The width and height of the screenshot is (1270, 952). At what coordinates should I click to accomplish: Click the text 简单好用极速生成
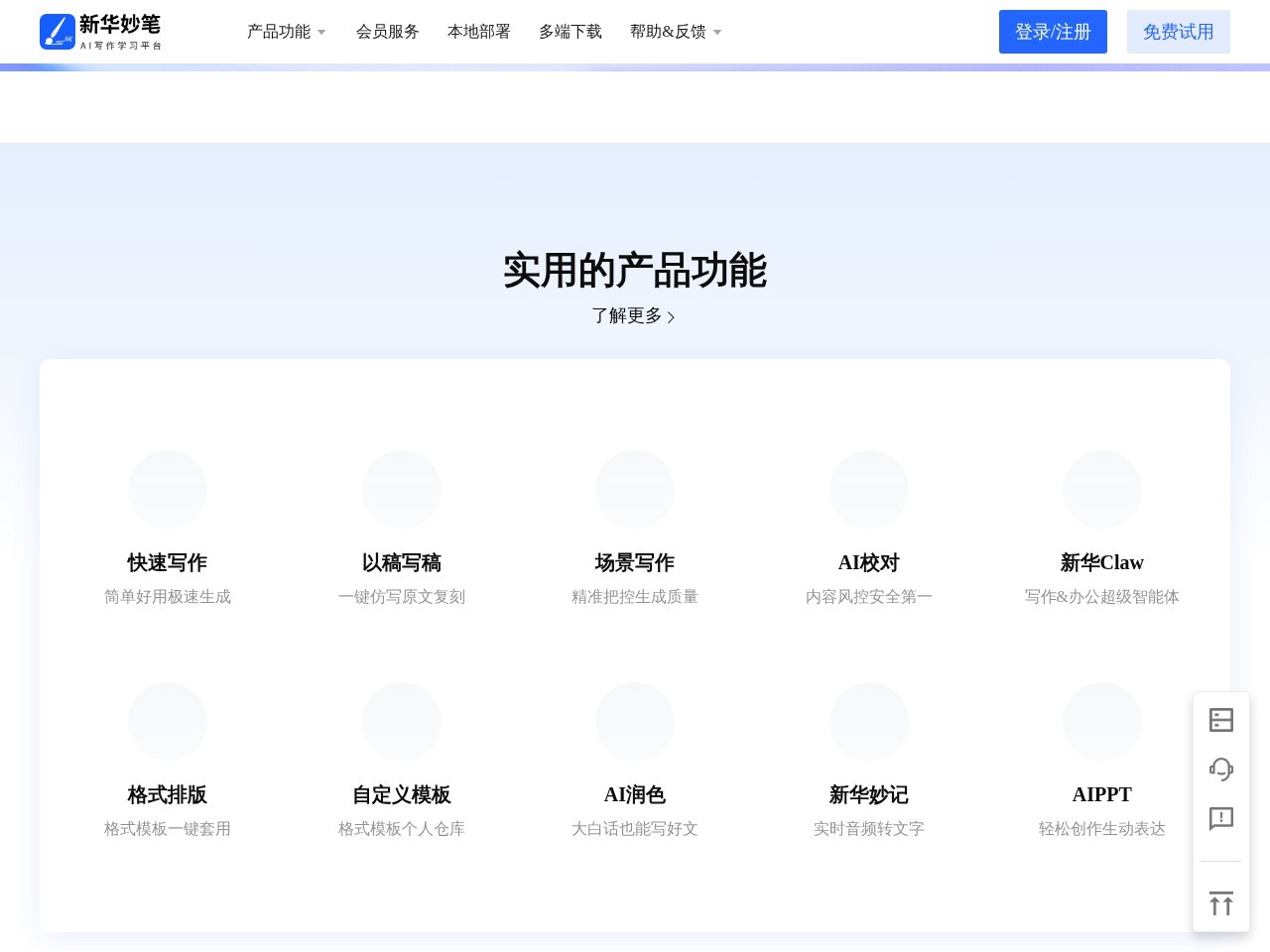(x=168, y=596)
